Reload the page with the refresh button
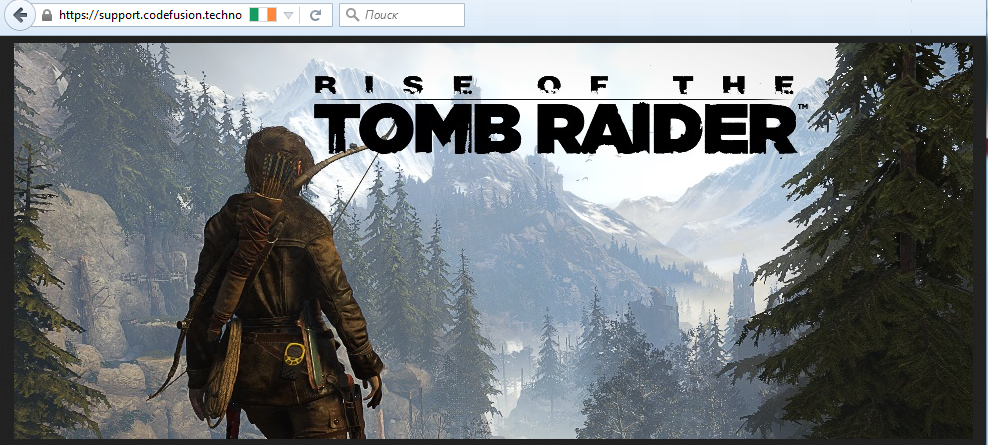 click(316, 15)
